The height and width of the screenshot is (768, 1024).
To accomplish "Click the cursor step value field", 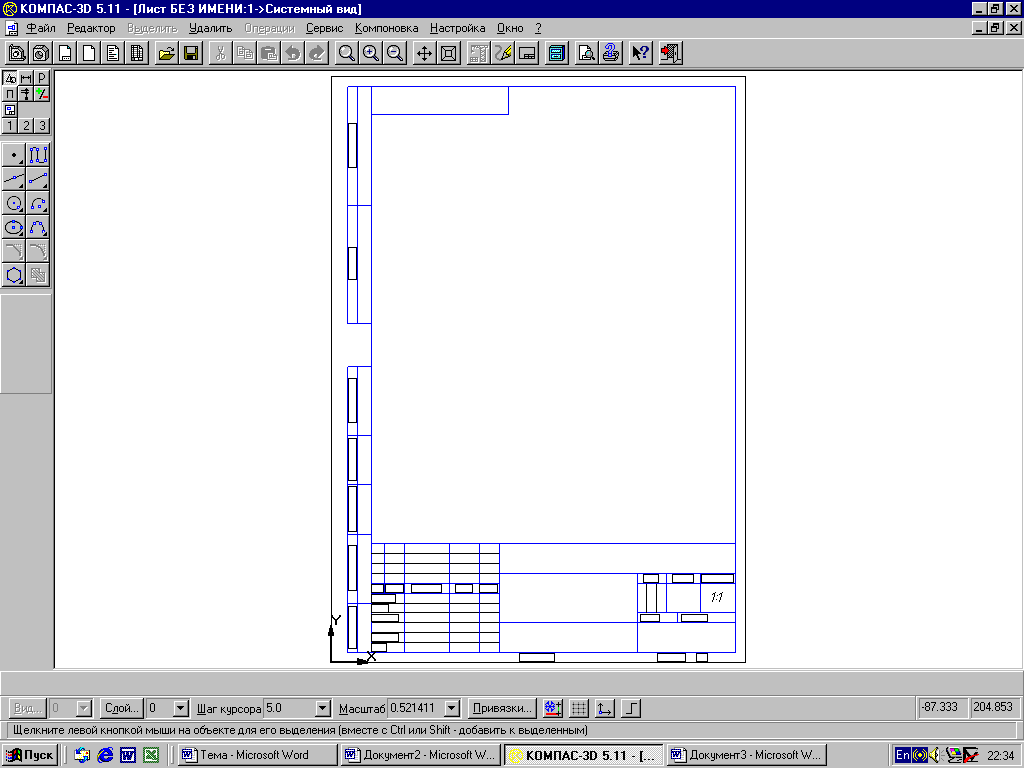I will (289, 708).
